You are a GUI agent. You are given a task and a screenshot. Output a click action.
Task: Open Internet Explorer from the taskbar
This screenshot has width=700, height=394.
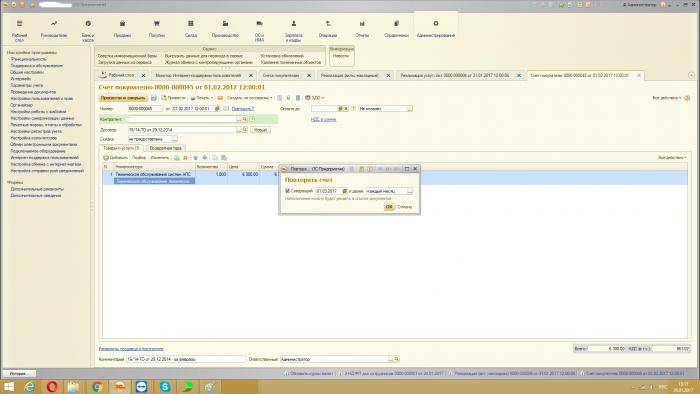(x=29, y=387)
